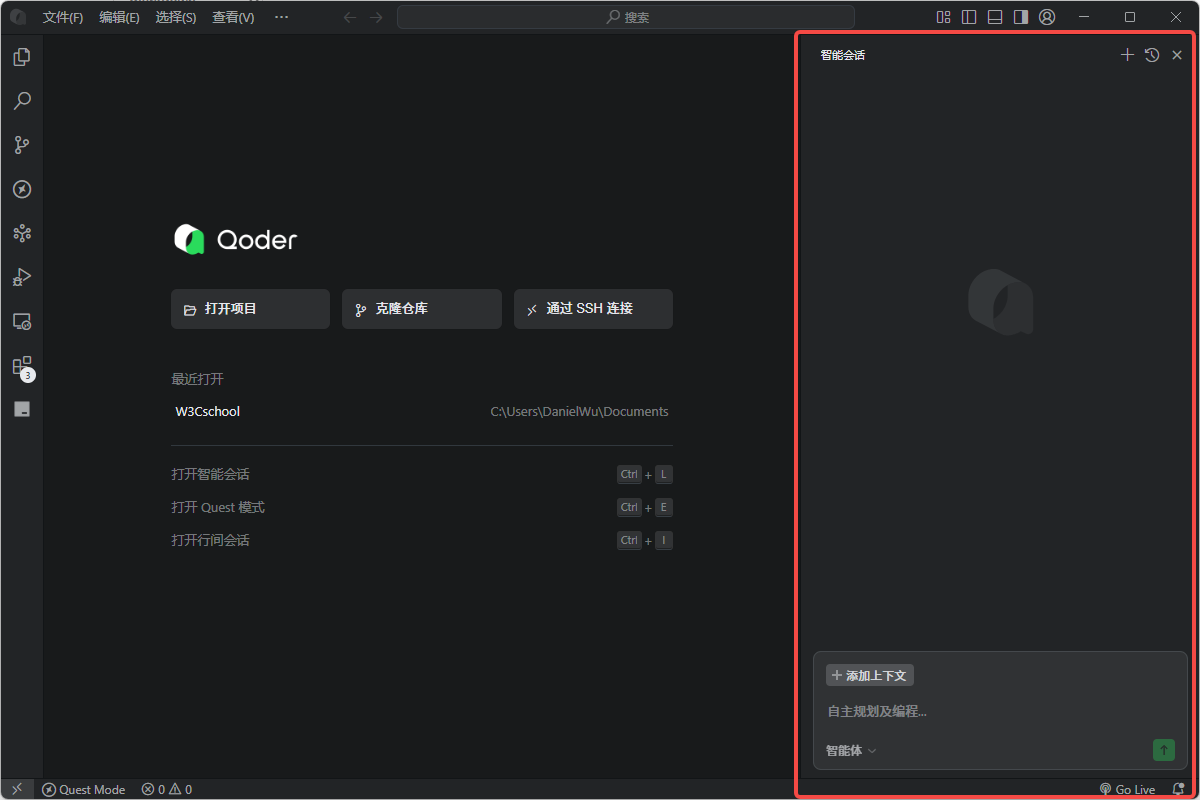
Task: Open the account profile icon
Action: [x=1047, y=17]
